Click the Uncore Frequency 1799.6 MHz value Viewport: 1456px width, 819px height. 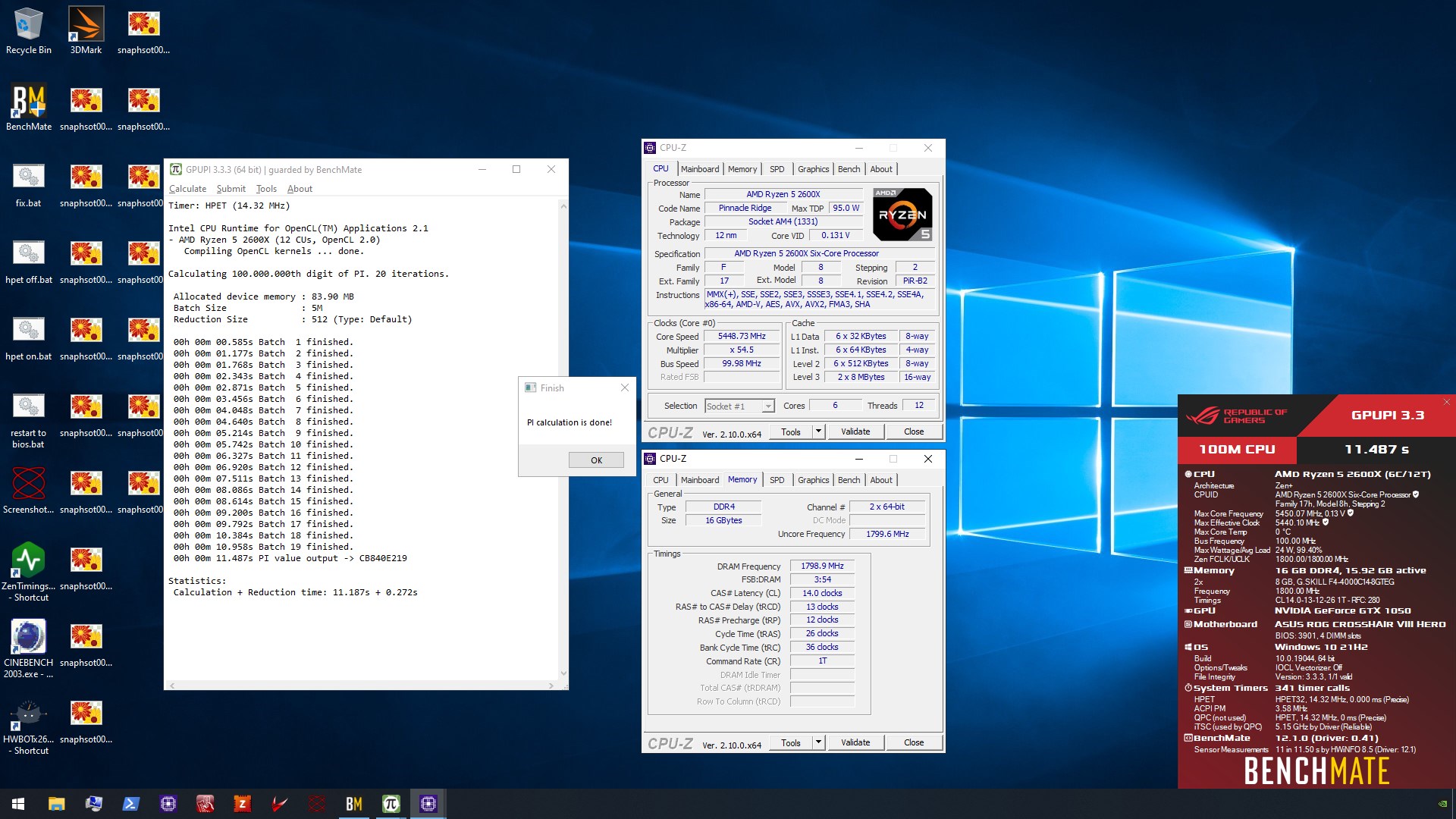[x=887, y=534]
